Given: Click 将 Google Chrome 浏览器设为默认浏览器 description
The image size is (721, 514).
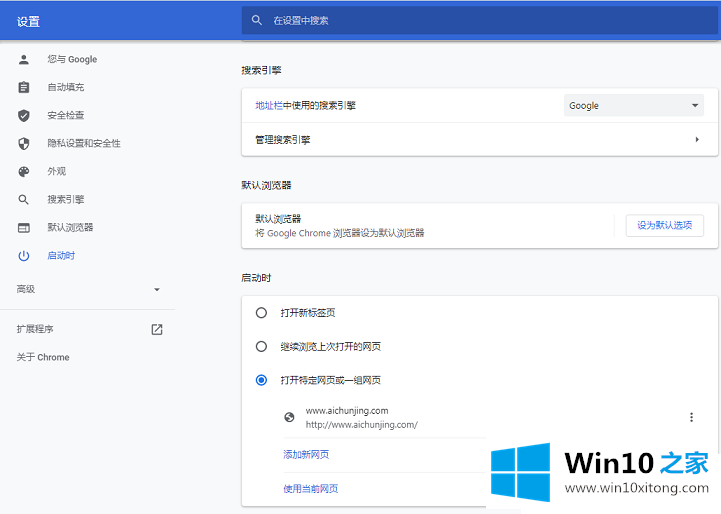Looking at the screenshot, I should (340, 233).
